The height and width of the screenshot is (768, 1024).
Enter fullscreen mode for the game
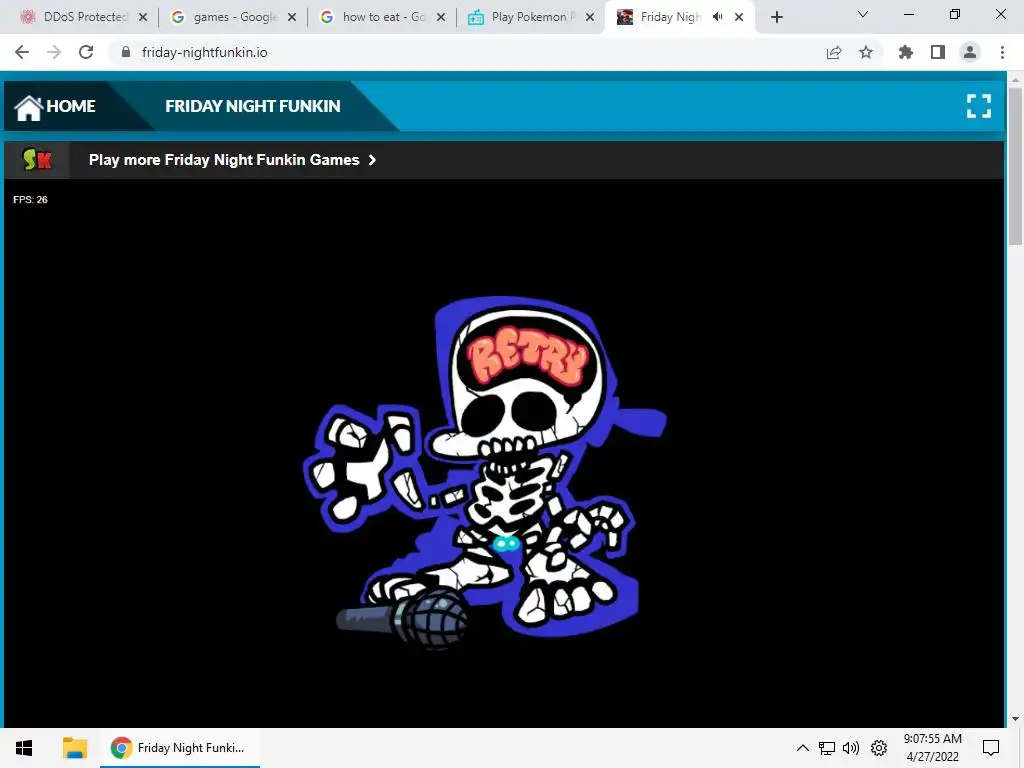(978, 106)
